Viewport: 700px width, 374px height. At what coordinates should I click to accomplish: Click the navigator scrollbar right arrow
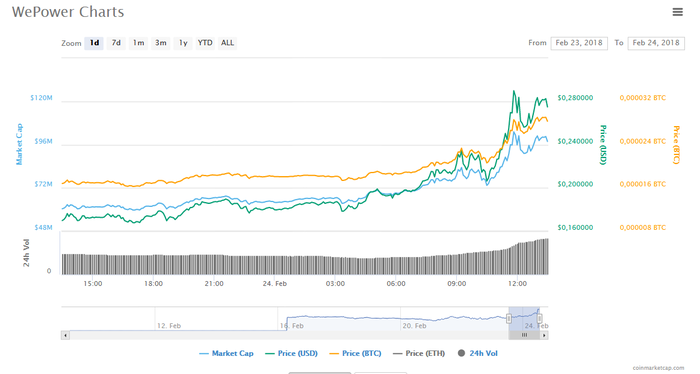click(x=544, y=335)
